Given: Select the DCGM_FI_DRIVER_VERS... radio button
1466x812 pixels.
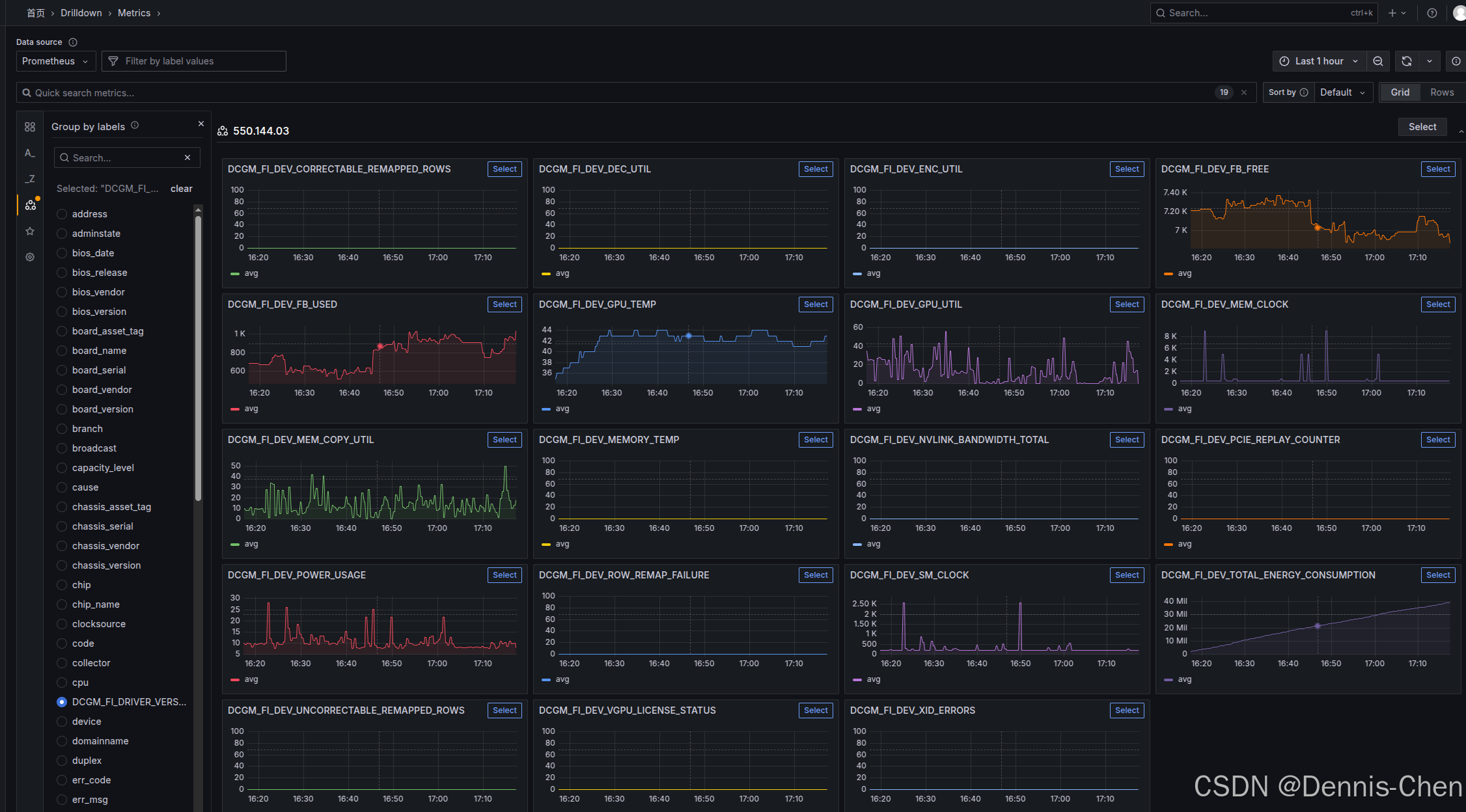Looking at the screenshot, I should click(x=62, y=702).
